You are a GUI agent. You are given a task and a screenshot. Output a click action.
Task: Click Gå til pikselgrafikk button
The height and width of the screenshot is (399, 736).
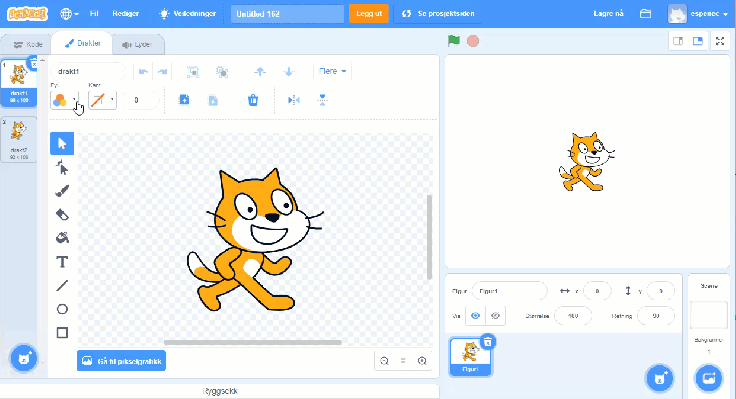(x=121, y=361)
